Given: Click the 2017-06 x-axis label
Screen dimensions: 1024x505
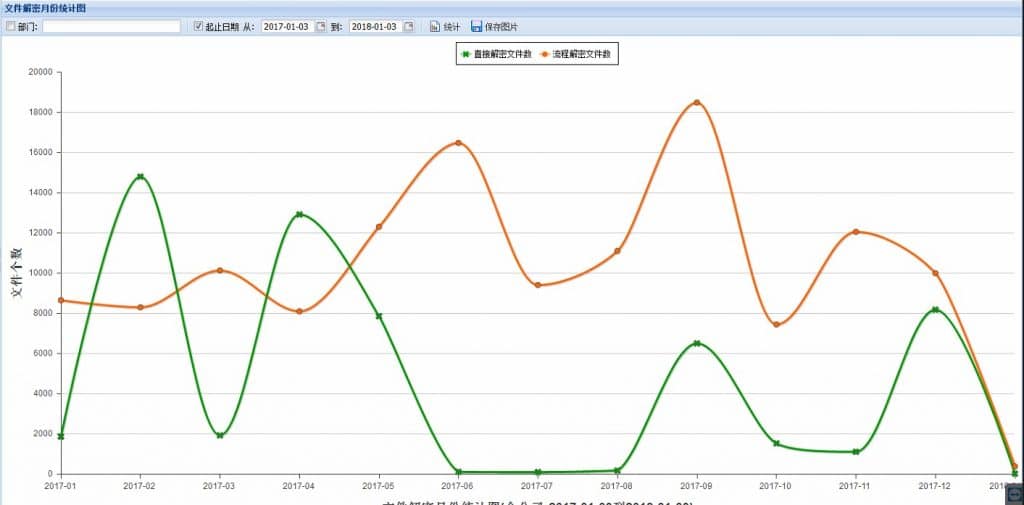Looking at the screenshot, I should 458,486.
